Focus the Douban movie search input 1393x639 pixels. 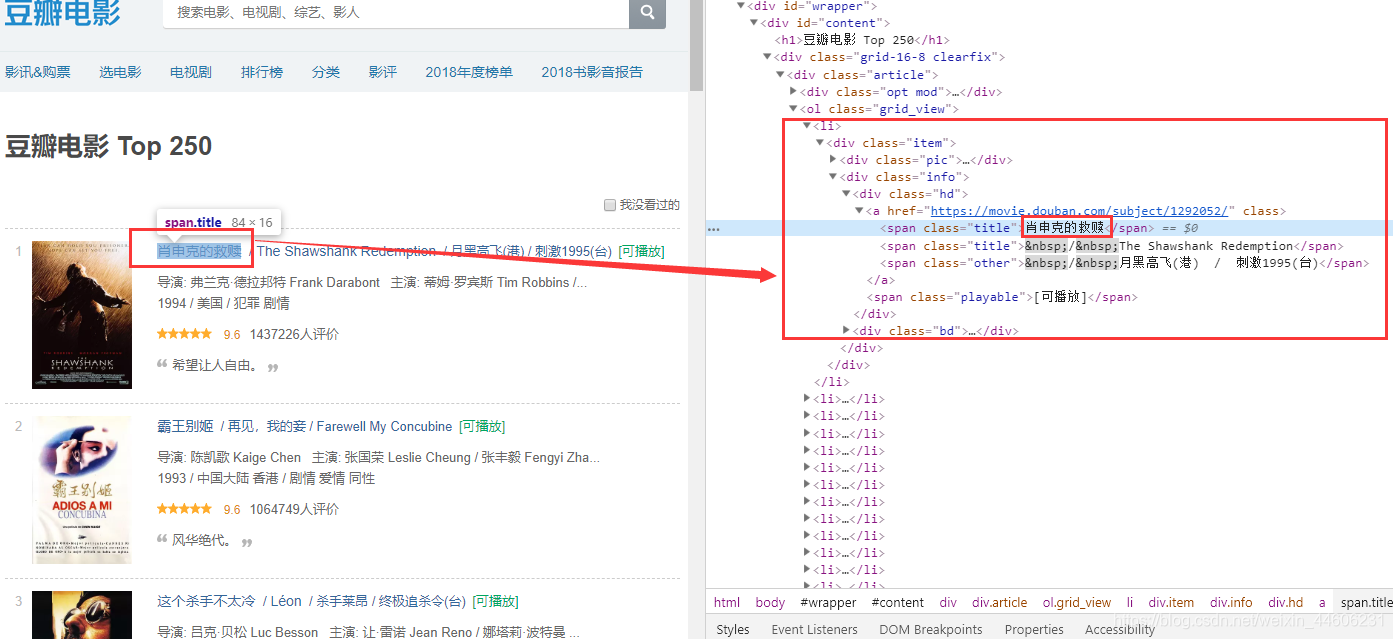pyautogui.click(x=396, y=13)
